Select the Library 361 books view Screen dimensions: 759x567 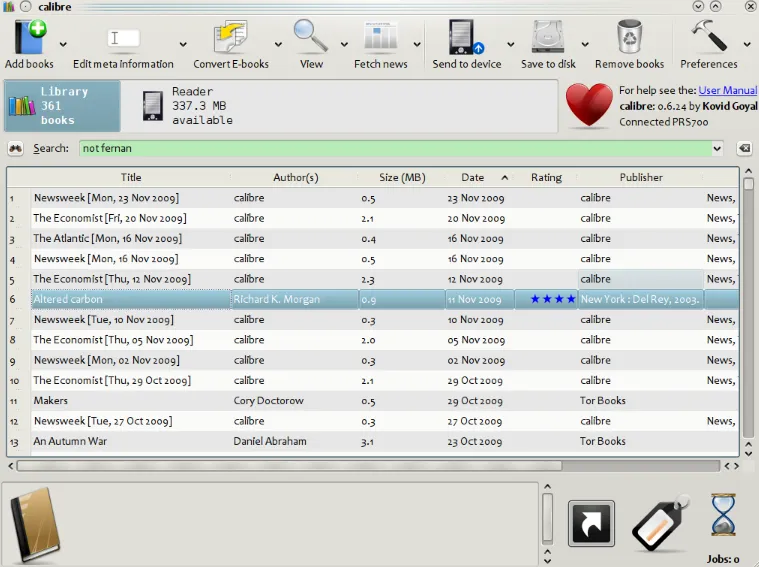pyautogui.click(x=62, y=106)
